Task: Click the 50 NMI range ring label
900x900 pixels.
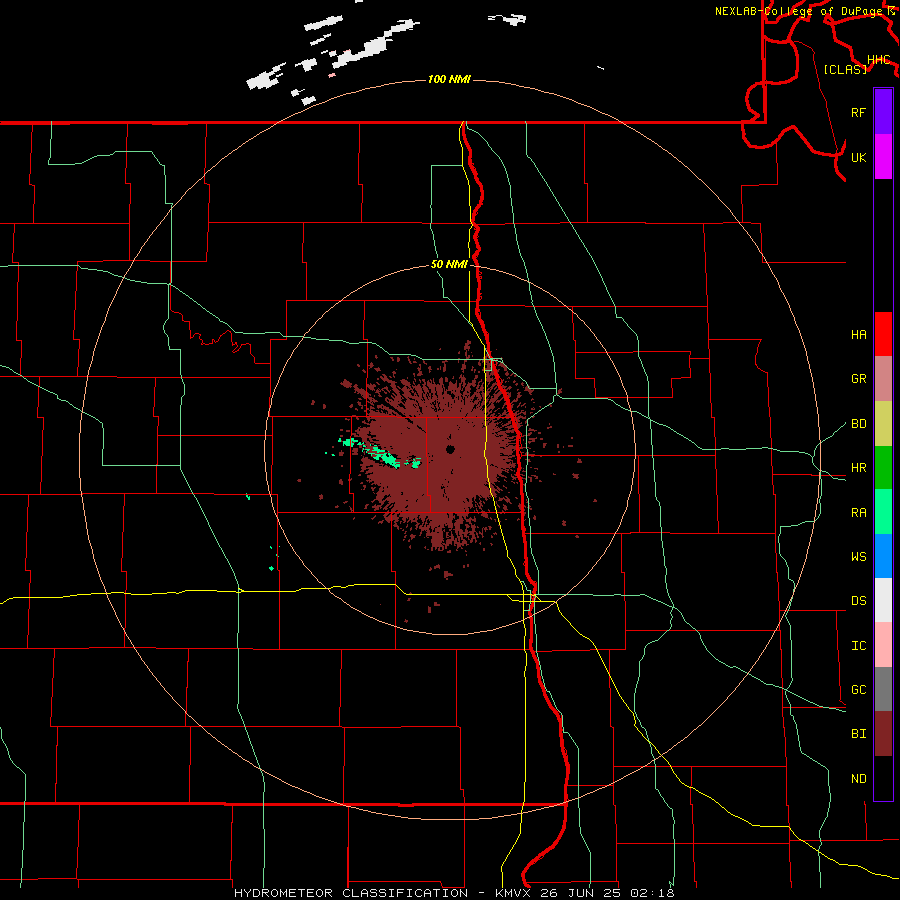Action: [x=449, y=264]
